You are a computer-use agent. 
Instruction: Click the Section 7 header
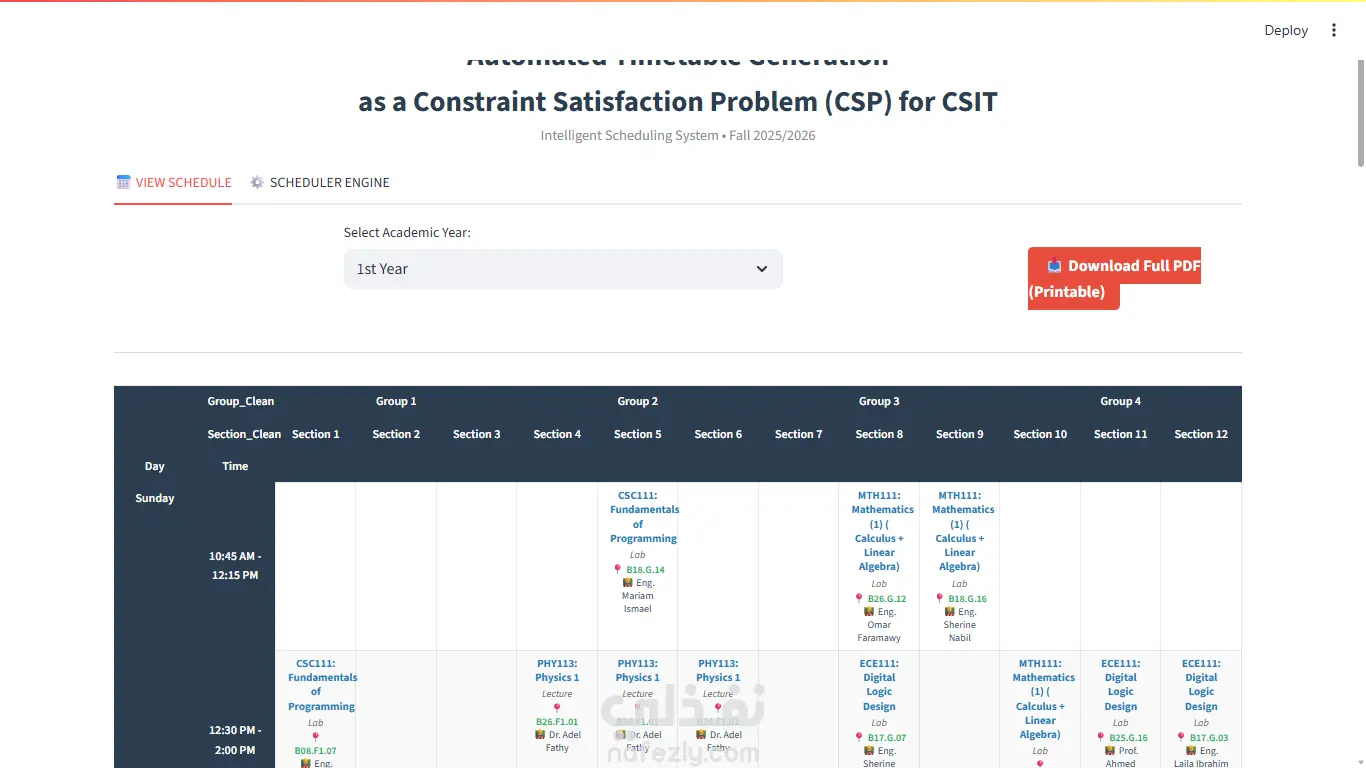coord(799,434)
